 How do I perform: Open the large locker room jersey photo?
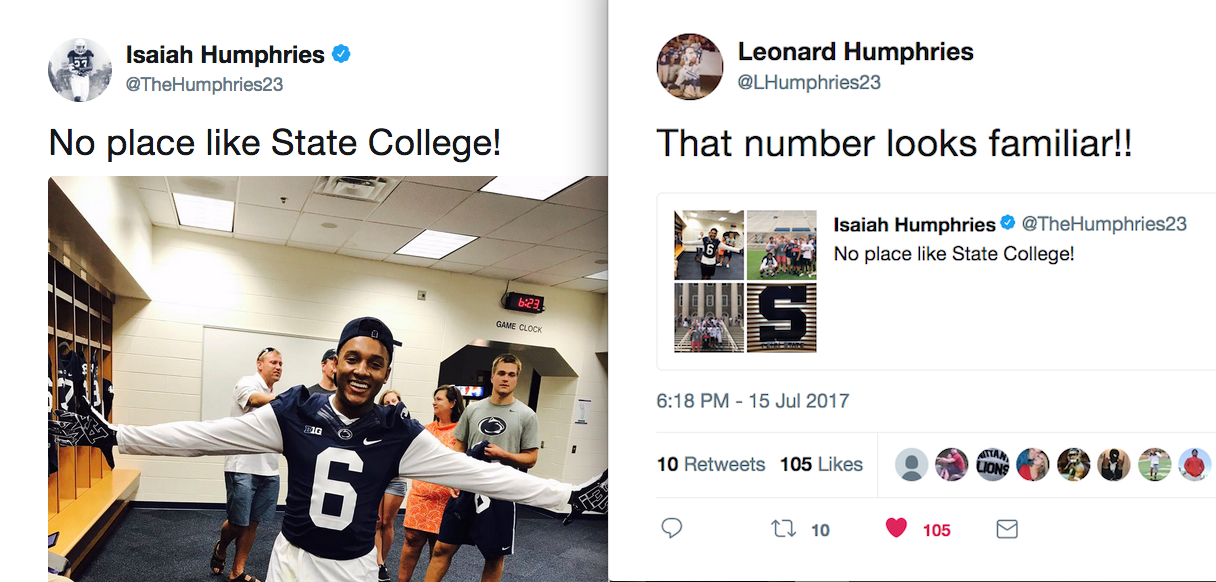(x=328, y=378)
